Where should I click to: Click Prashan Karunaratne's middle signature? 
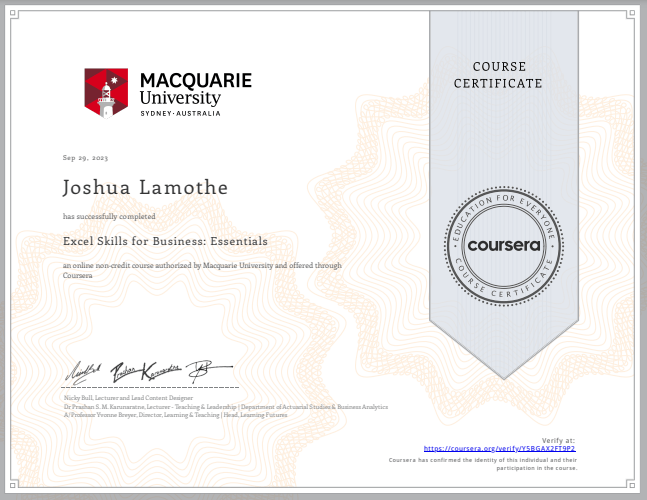(x=147, y=370)
